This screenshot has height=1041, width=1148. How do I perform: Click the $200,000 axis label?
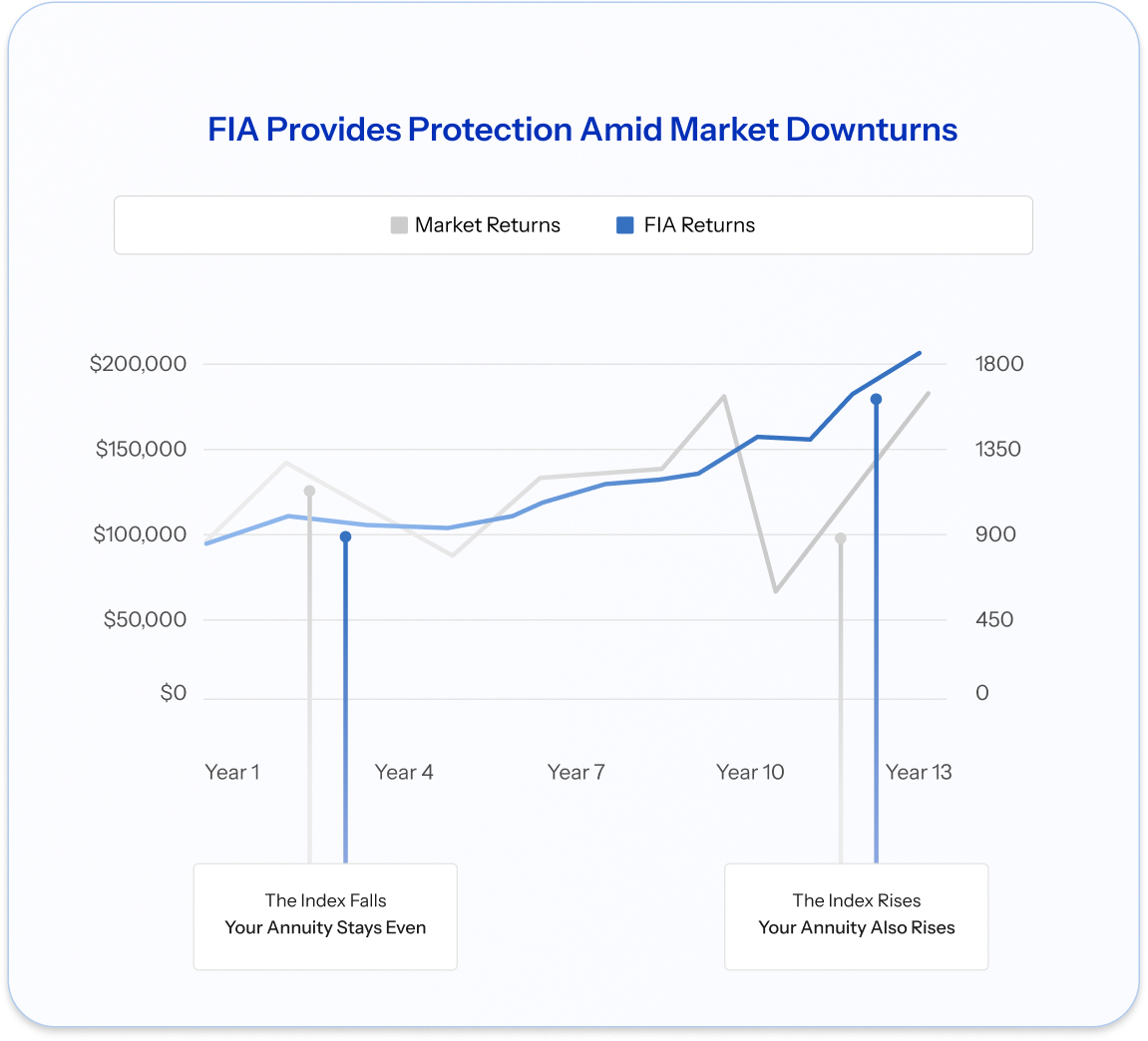pyautogui.click(x=139, y=364)
